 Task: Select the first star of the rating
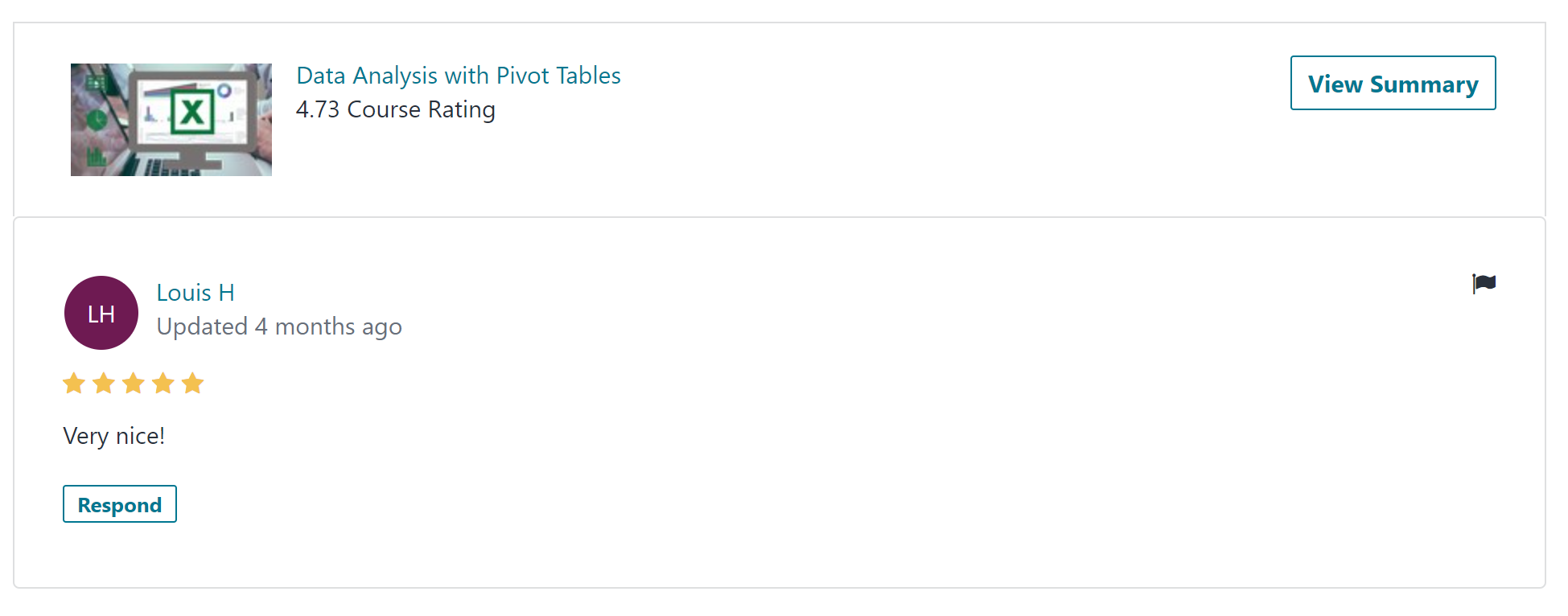point(74,384)
